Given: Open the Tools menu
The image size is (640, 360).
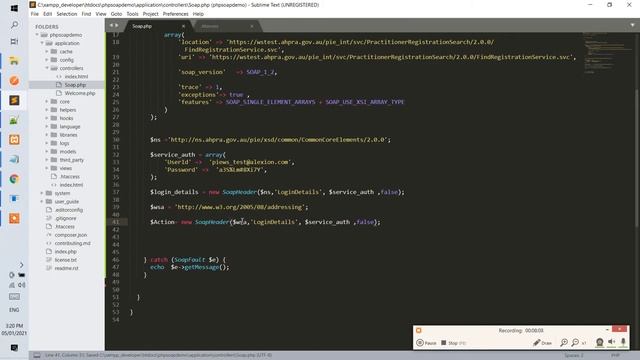Looking at the screenshot, I should (x=132, y=14).
